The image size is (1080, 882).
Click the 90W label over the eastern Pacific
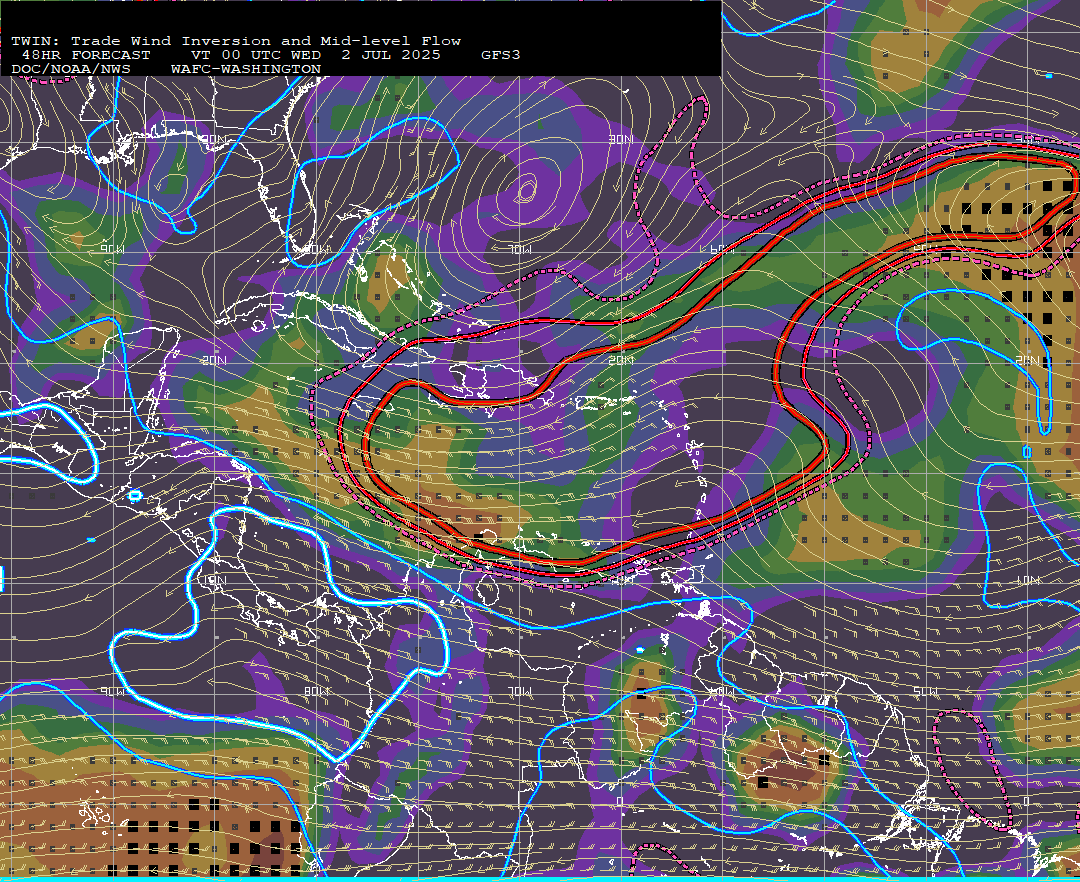click(112, 691)
